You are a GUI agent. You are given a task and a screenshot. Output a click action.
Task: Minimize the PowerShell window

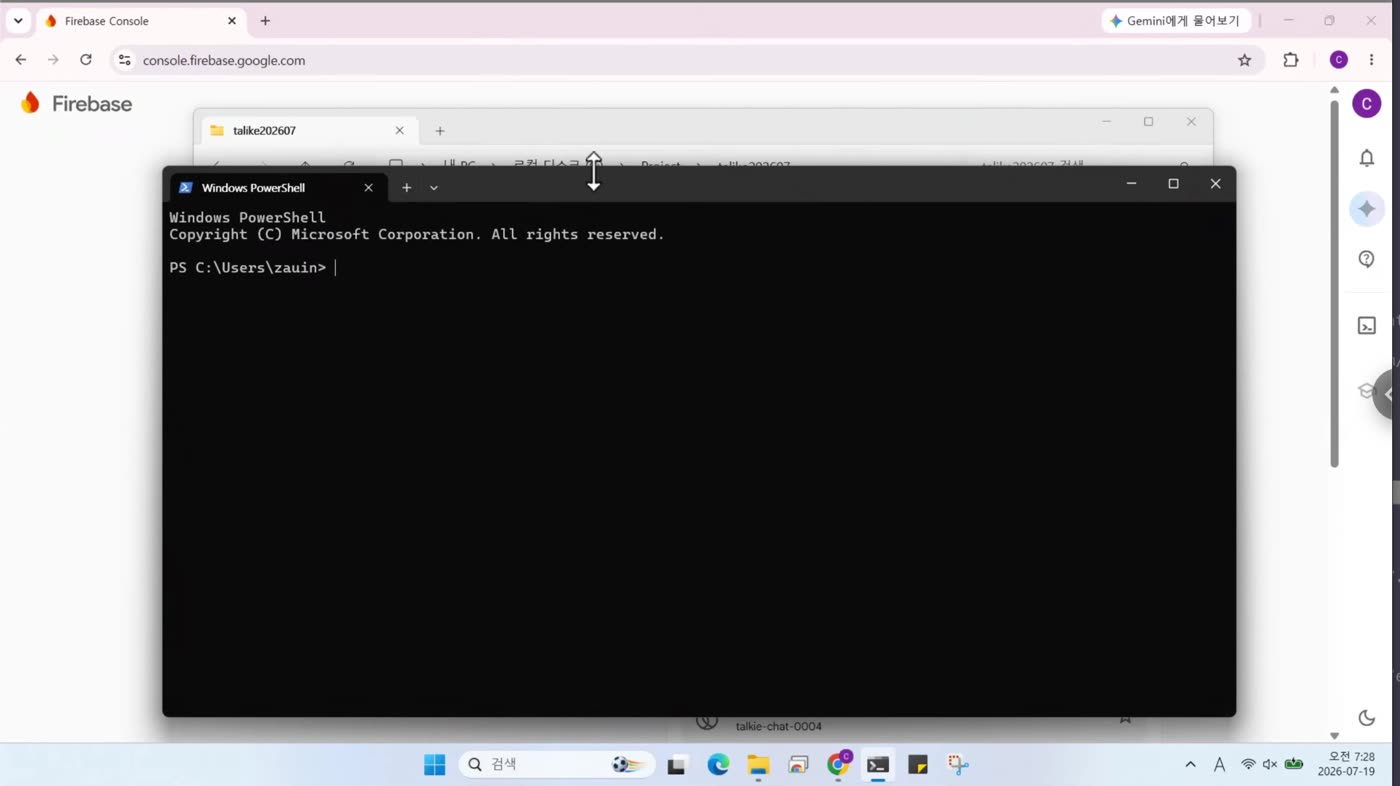[x=1131, y=184]
